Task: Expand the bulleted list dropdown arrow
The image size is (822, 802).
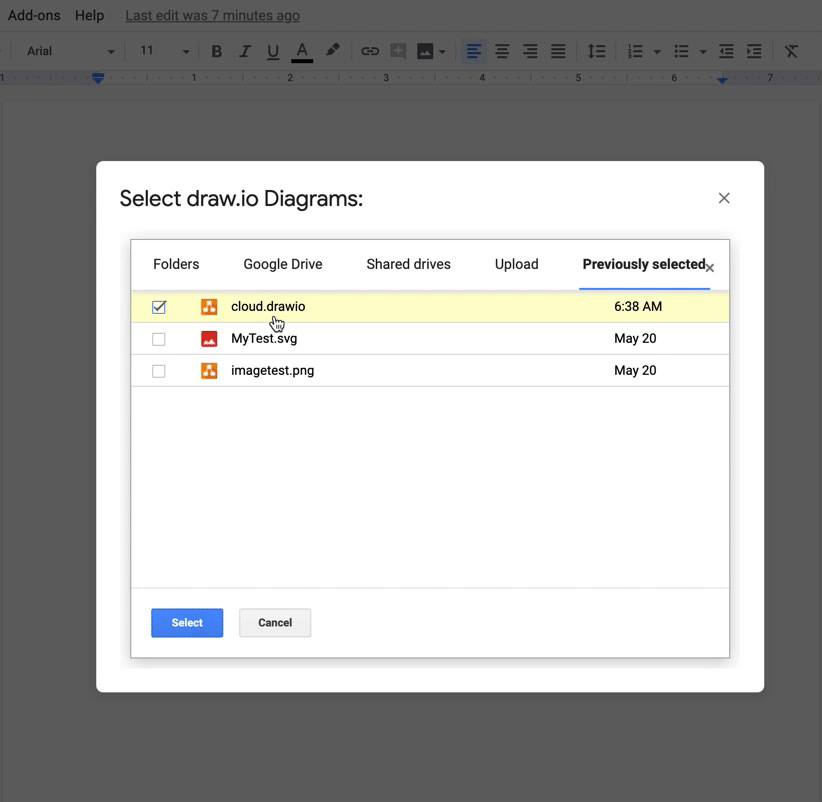Action: coord(703,52)
